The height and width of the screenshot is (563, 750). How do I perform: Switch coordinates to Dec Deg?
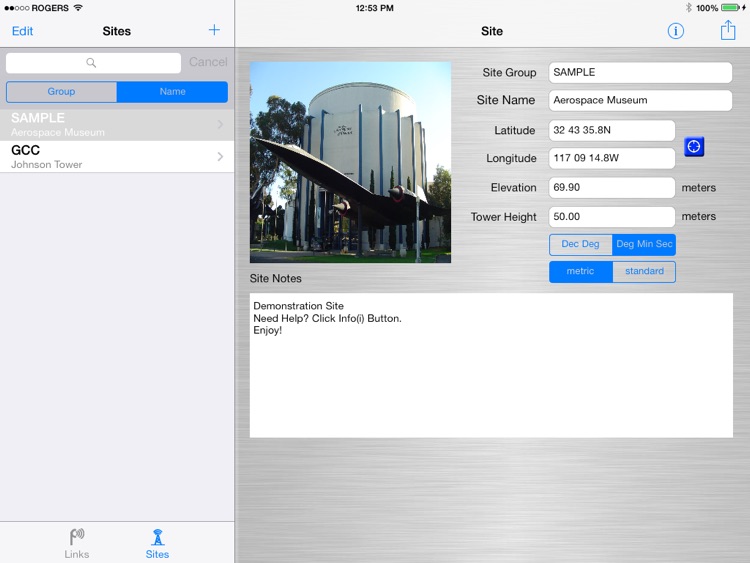click(580, 244)
